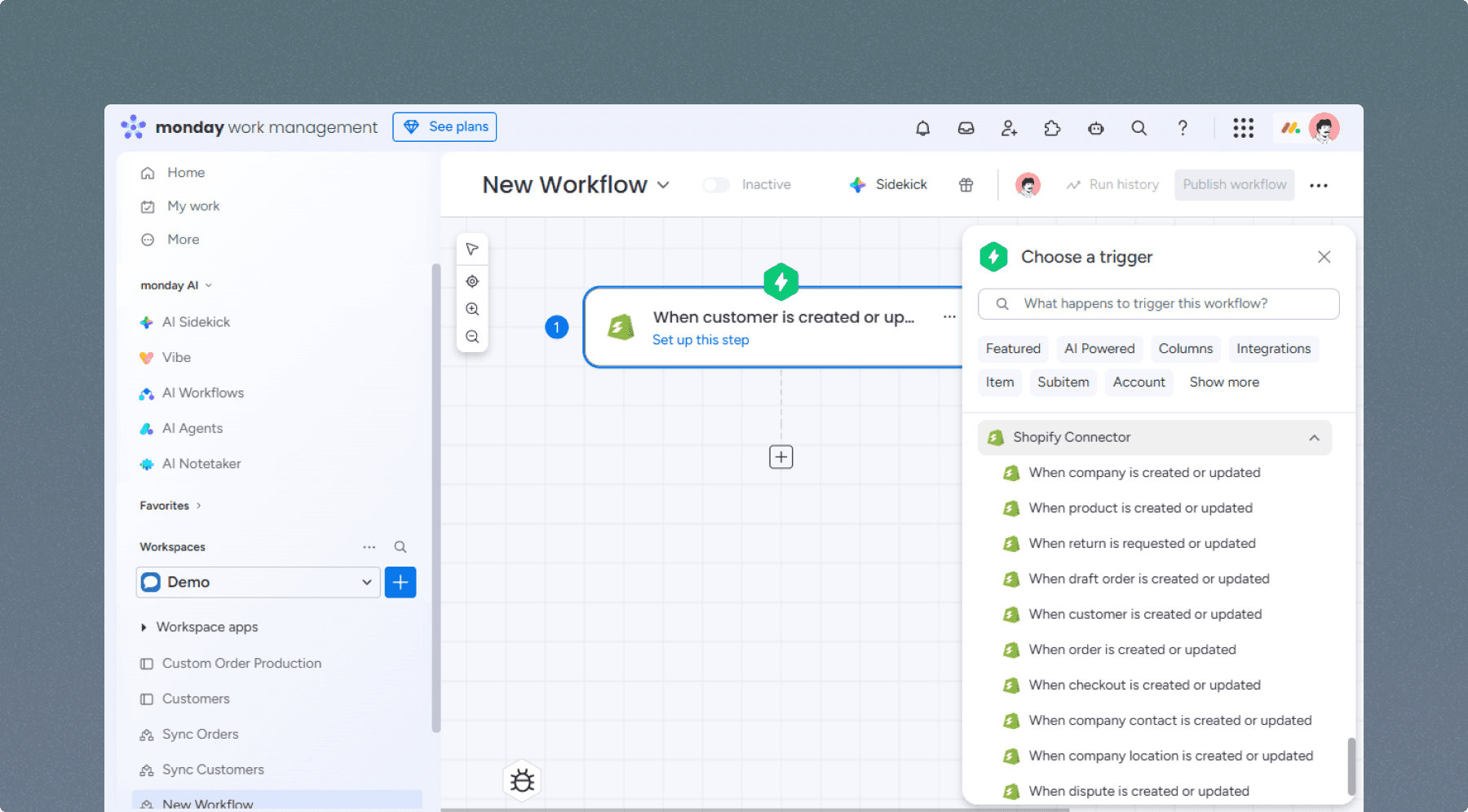Image resolution: width=1468 pixels, height=812 pixels.
Task: Open the robot assistant icon in header
Action: pyautogui.click(x=1095, y=128)
